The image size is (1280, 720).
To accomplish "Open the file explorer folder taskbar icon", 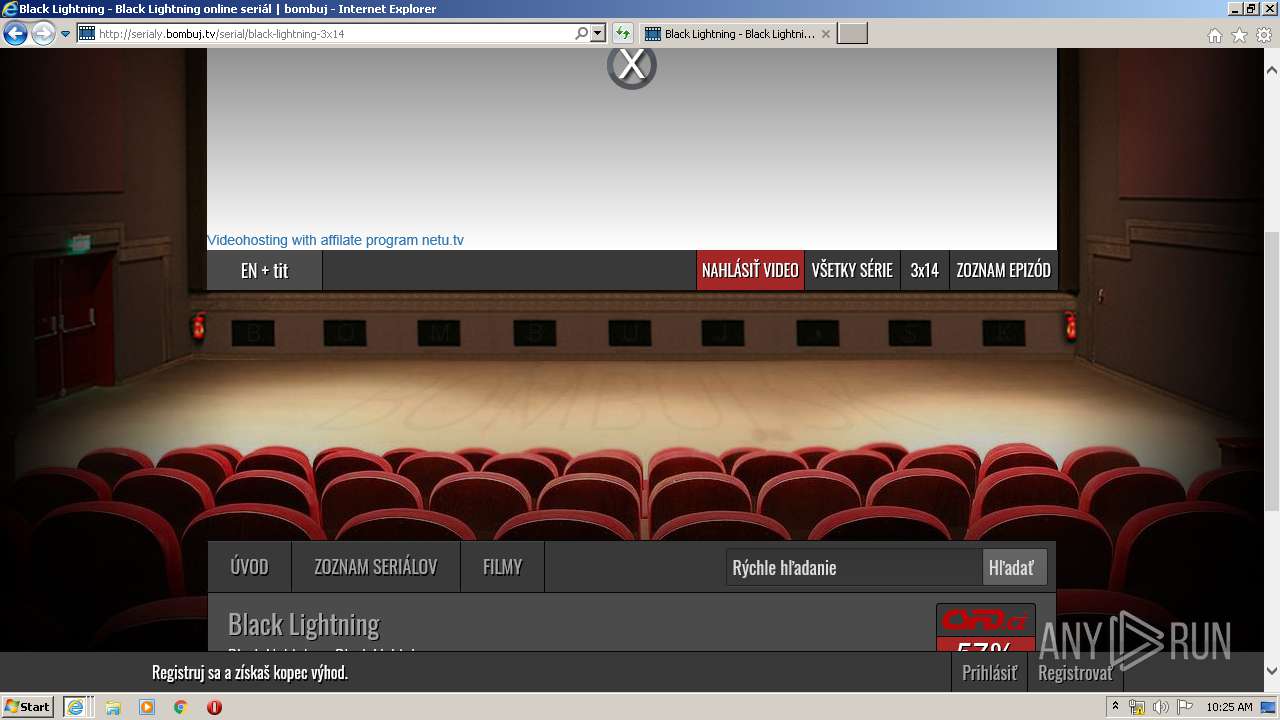I will tap(113, 707).
